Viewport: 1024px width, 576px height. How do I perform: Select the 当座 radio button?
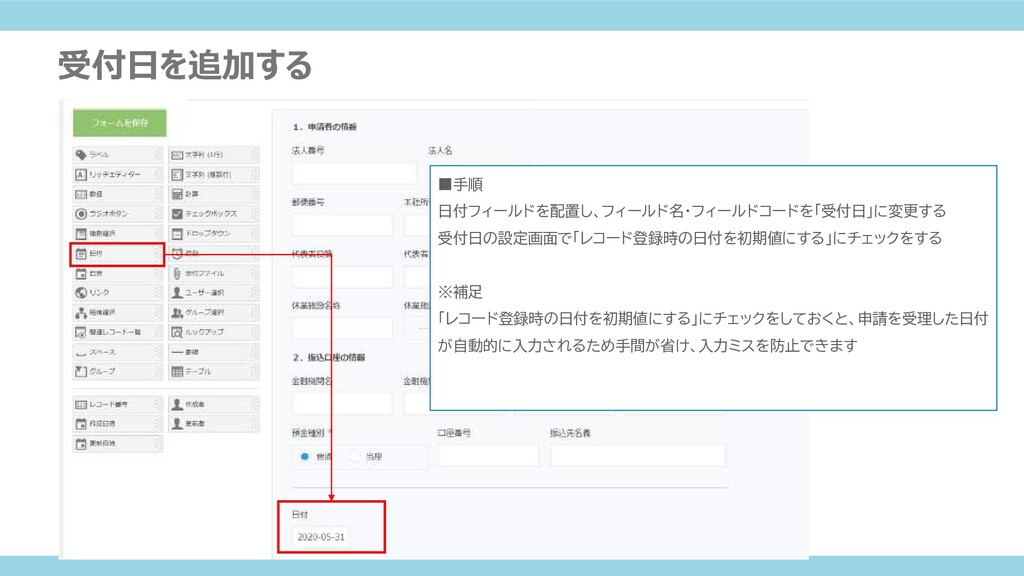pyautogui.click(x=355, y=456)
